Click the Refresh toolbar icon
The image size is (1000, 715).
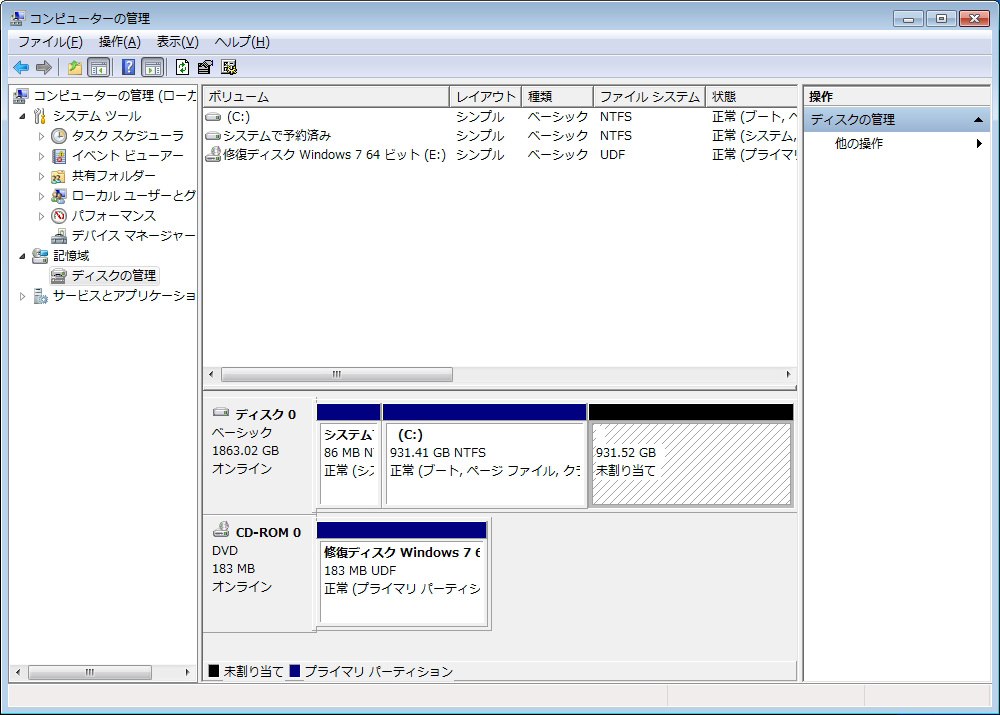[x=182, y=67]
